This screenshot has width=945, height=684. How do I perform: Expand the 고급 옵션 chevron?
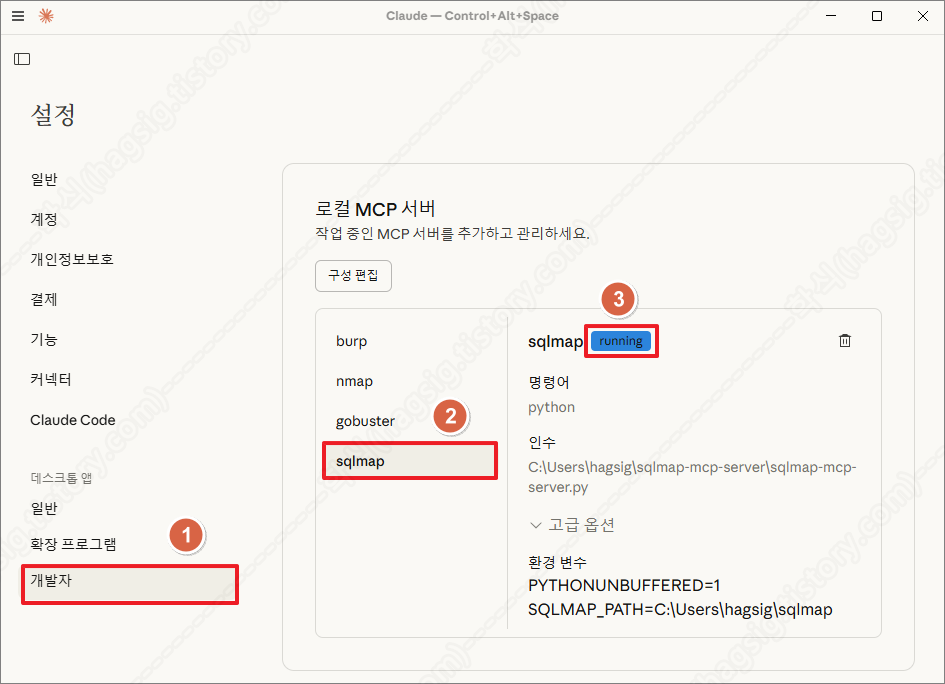pos(535,525)
